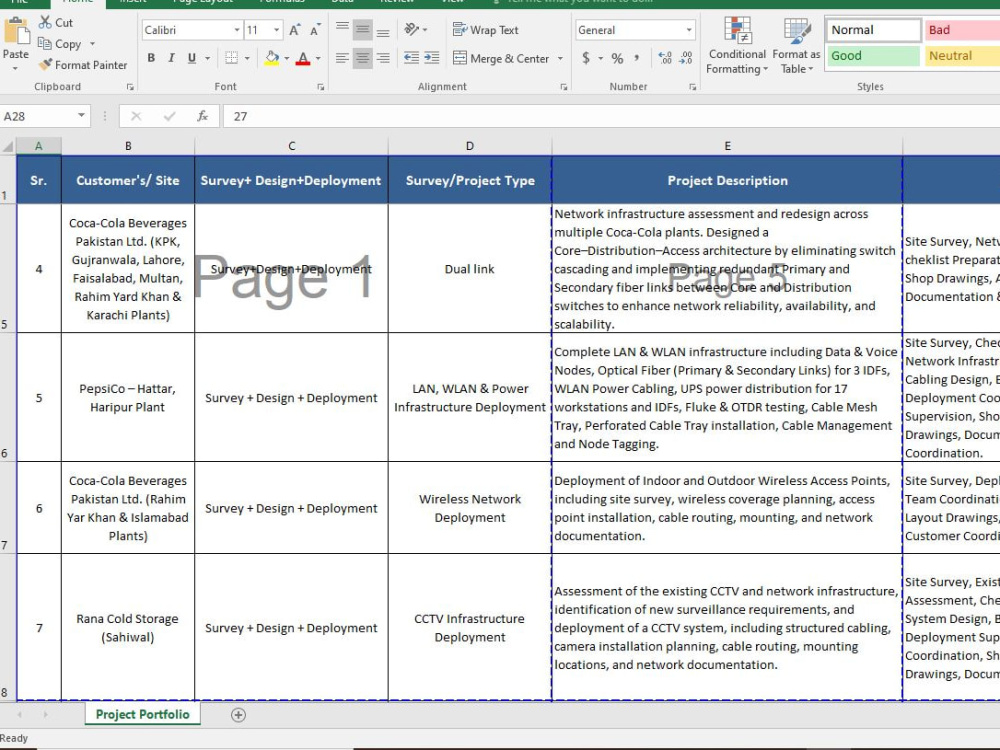
Task: Open font color options arrow
Action: pyautogui.click(x=318, y=58)
